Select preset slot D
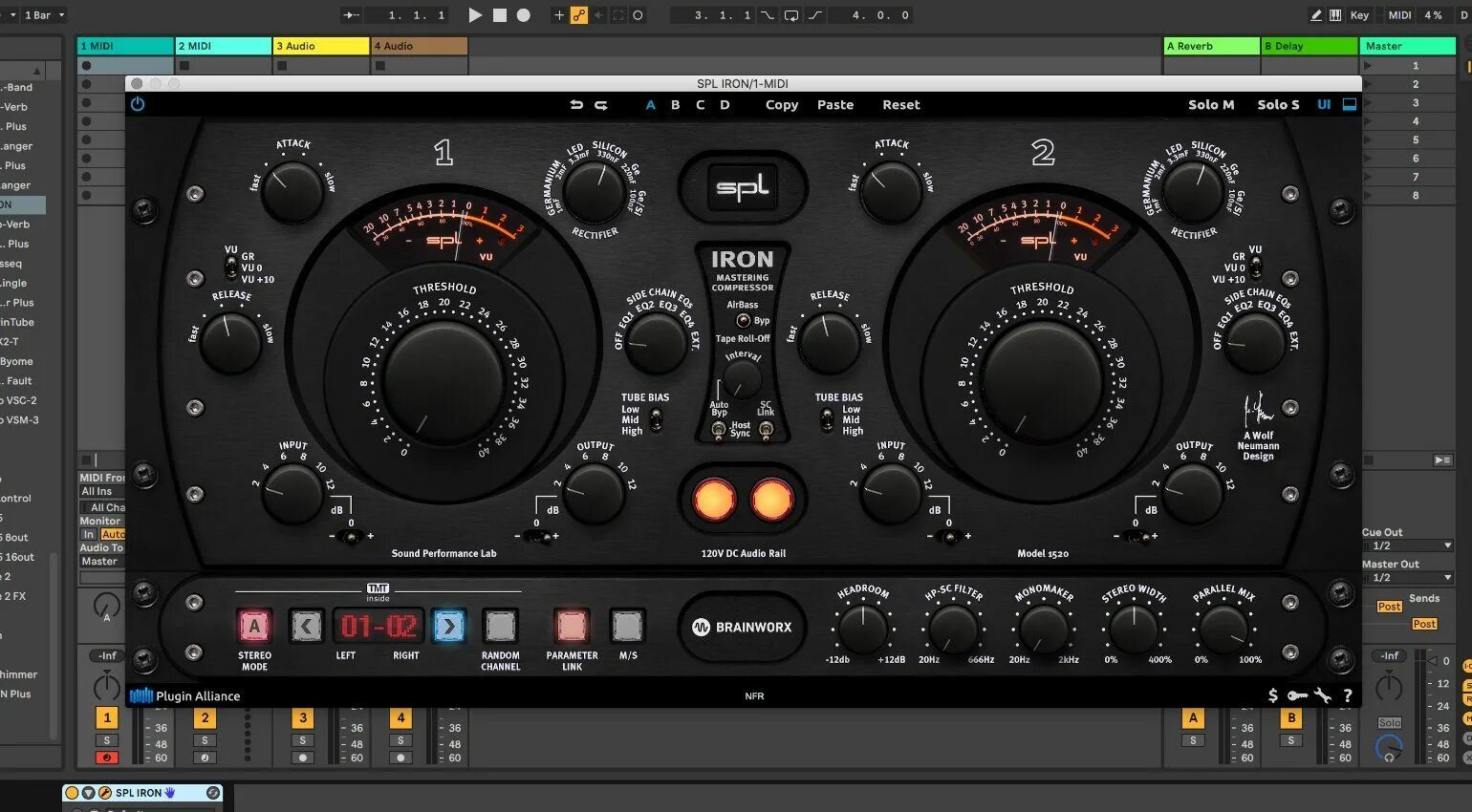Image resolution: width=1472 pixels, height=812 pixels. 725,105
